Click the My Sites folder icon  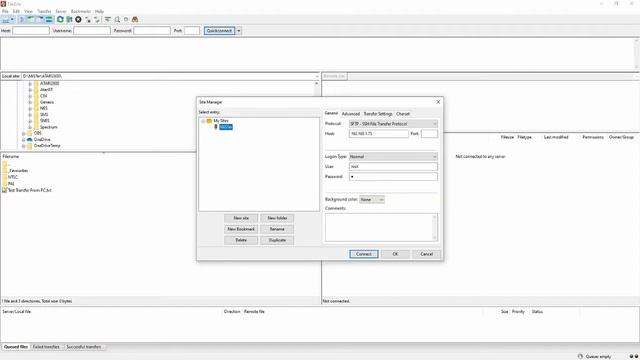[209, 121]
